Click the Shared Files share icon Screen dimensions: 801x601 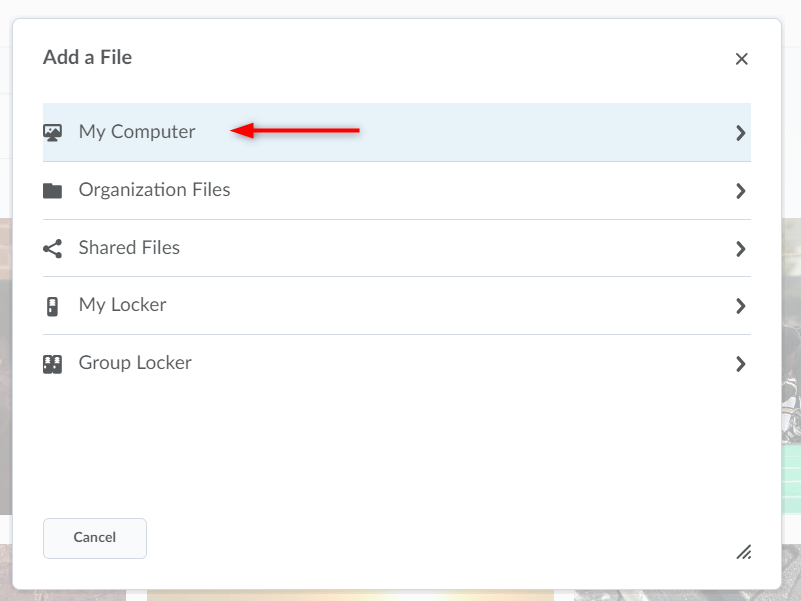(x=53, y=248)
